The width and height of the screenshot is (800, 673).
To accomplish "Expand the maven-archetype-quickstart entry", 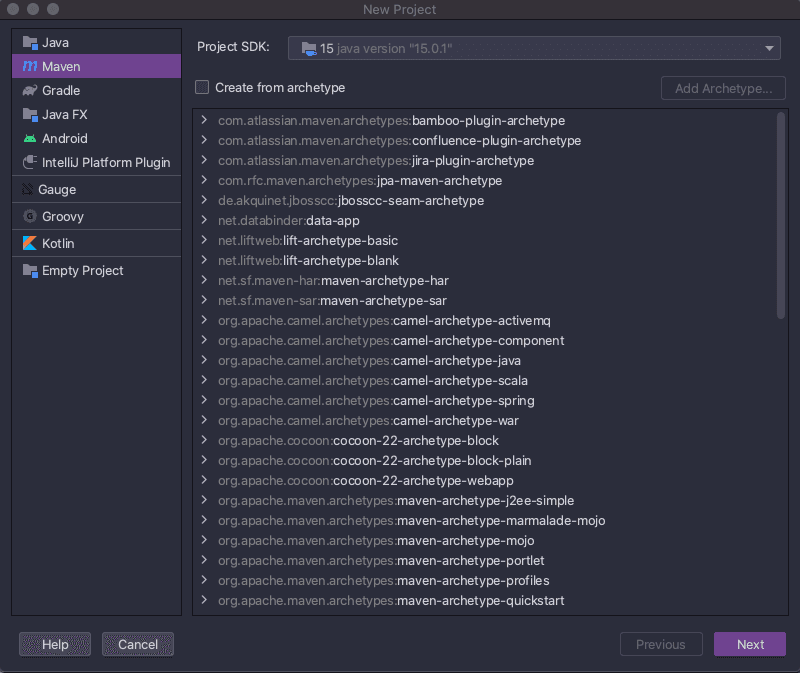I will tap(204, 600).
